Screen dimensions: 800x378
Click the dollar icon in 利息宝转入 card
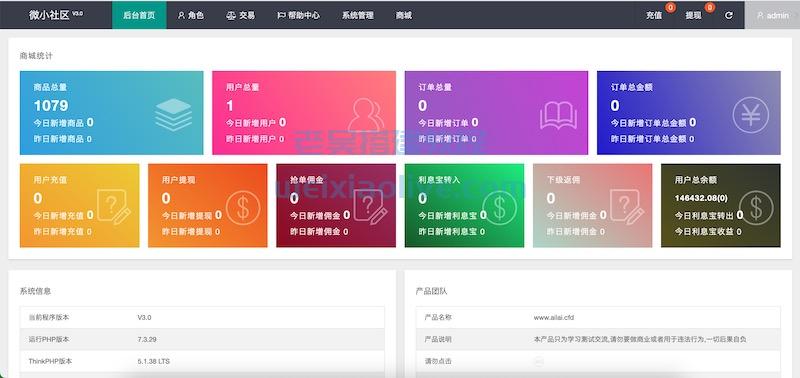(x=499, y=207)
